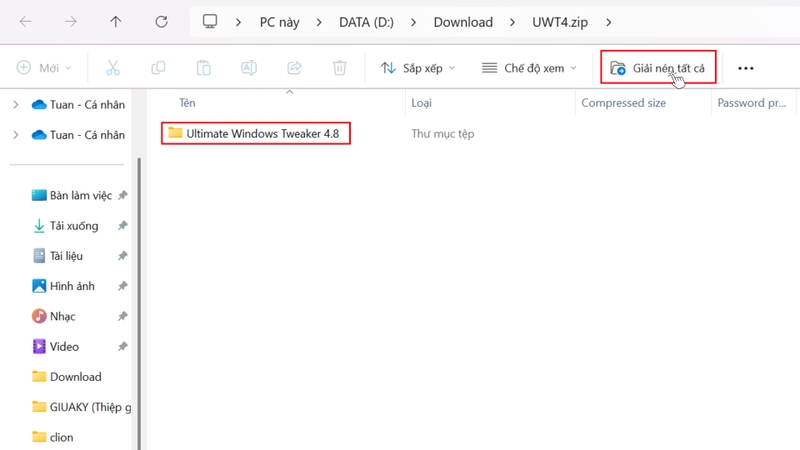Expand chevron after DATA (D:) breadcrumb
The height and width of the screenshot is (450, 800).
click(413, 22)
